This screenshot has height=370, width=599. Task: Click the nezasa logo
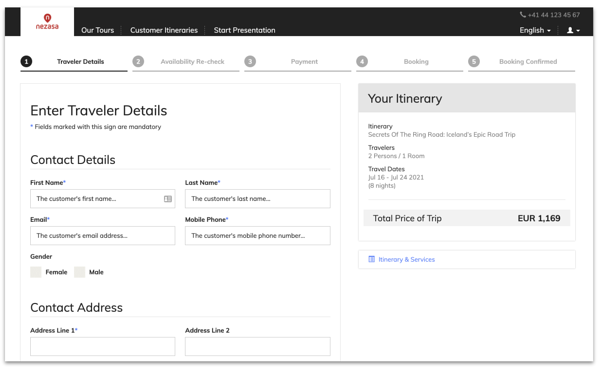point(47,22)
